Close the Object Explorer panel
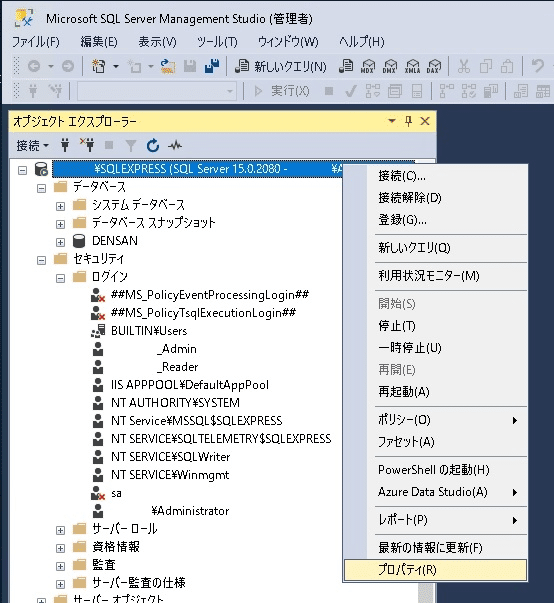 click(x=425, y=121)
